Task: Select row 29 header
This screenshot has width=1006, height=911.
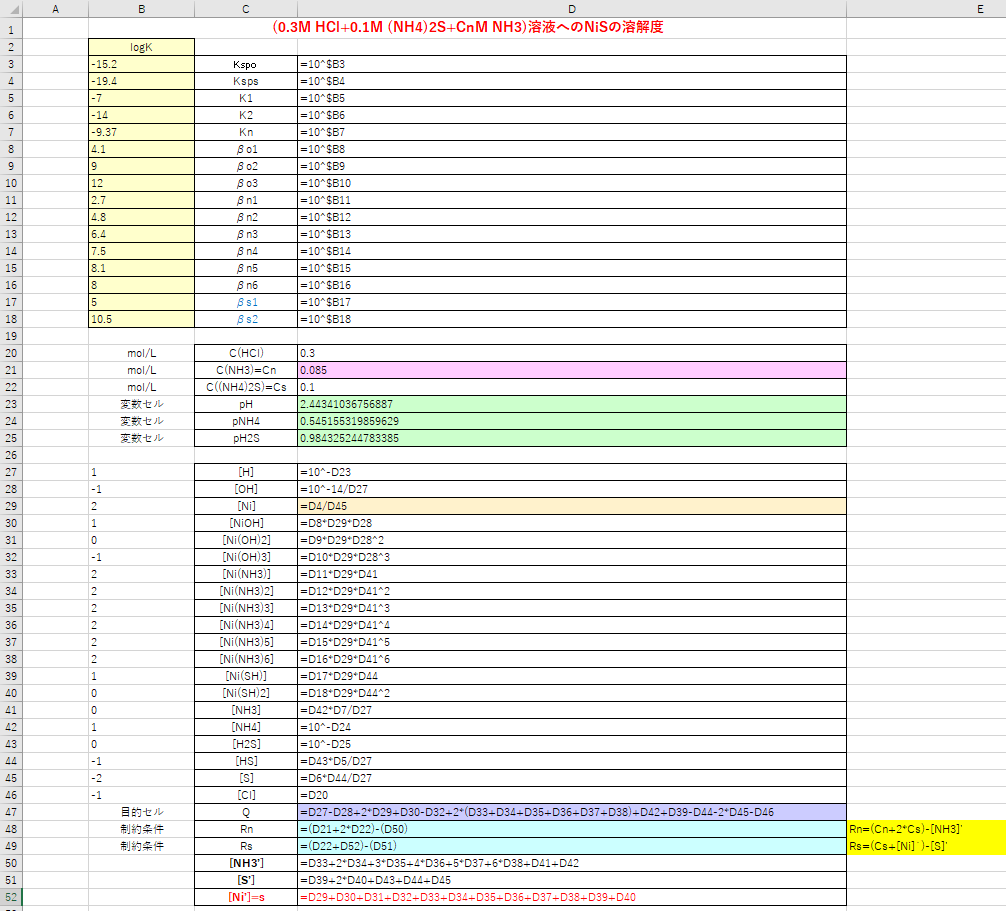Action: pos(11,506)
